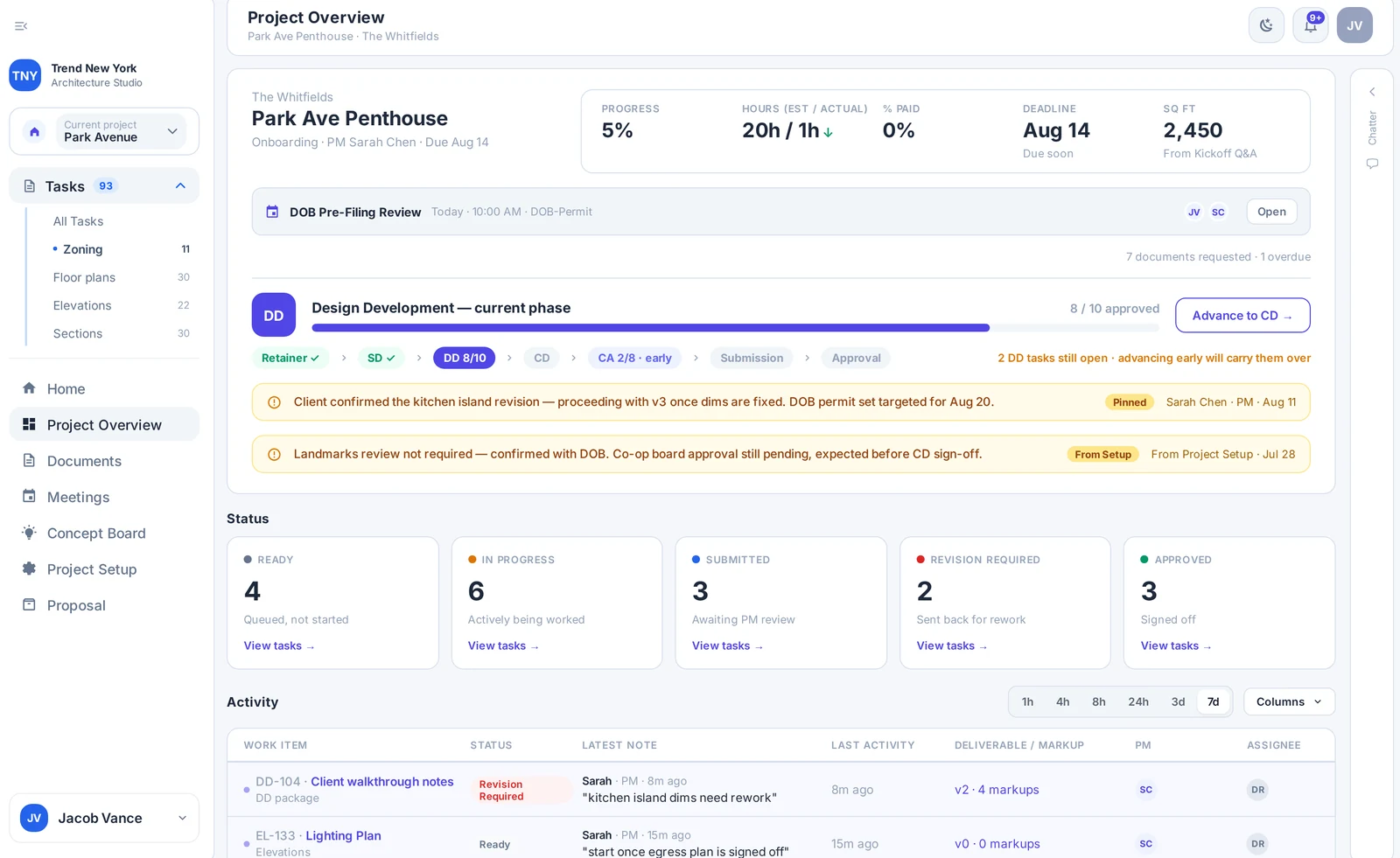Open Client walkthrough notes work item

pyautogui.click(x=382, y=782)
